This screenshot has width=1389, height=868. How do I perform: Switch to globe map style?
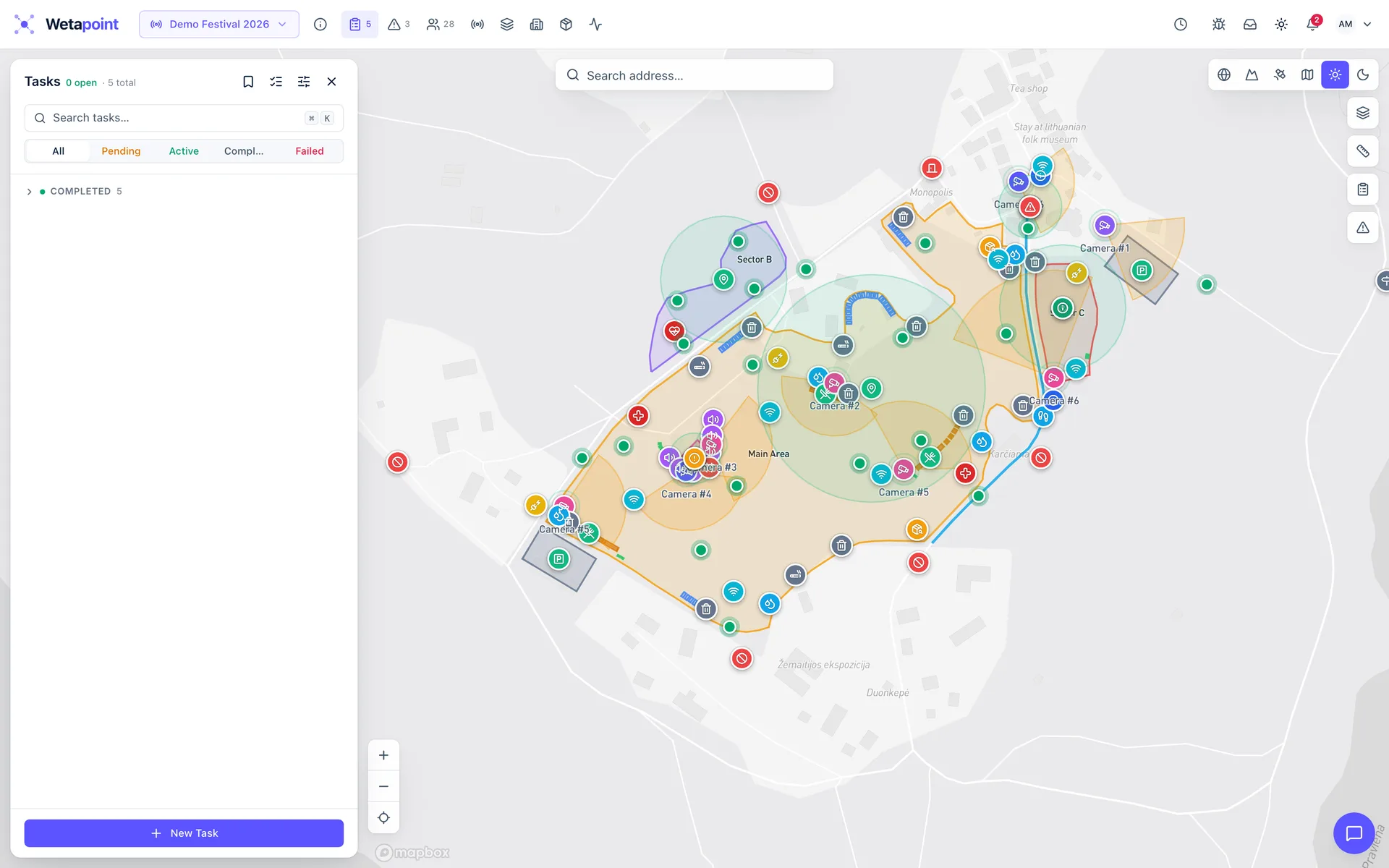(x=1224, y=75)
